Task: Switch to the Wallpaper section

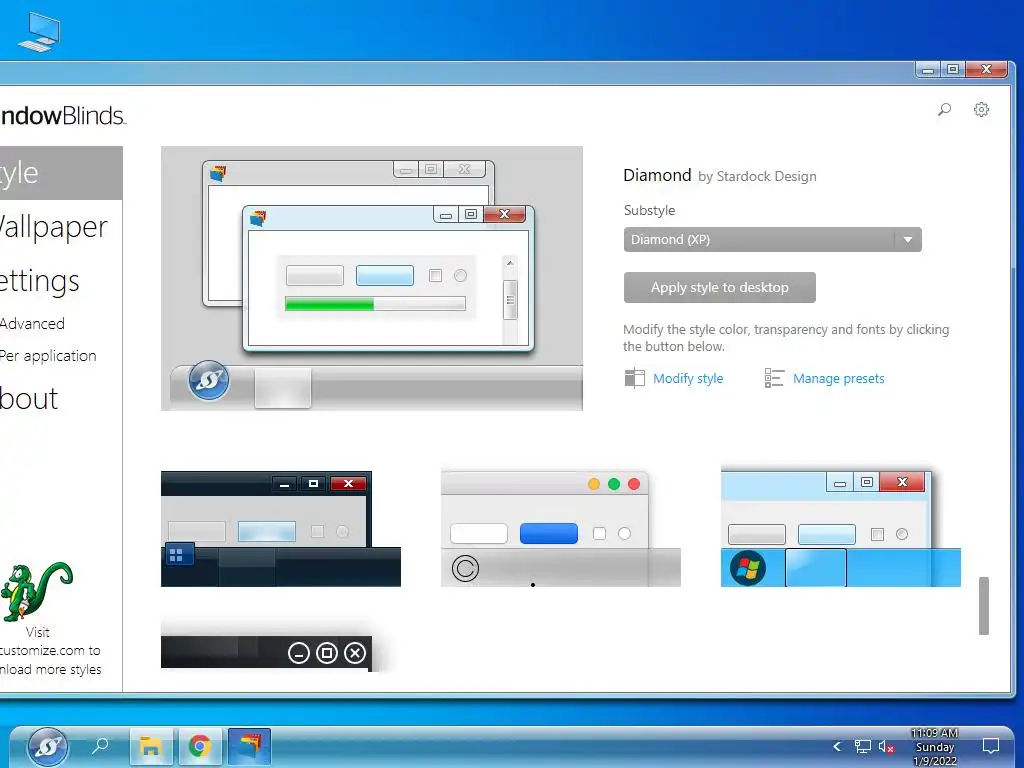Action: pos(54,227)
